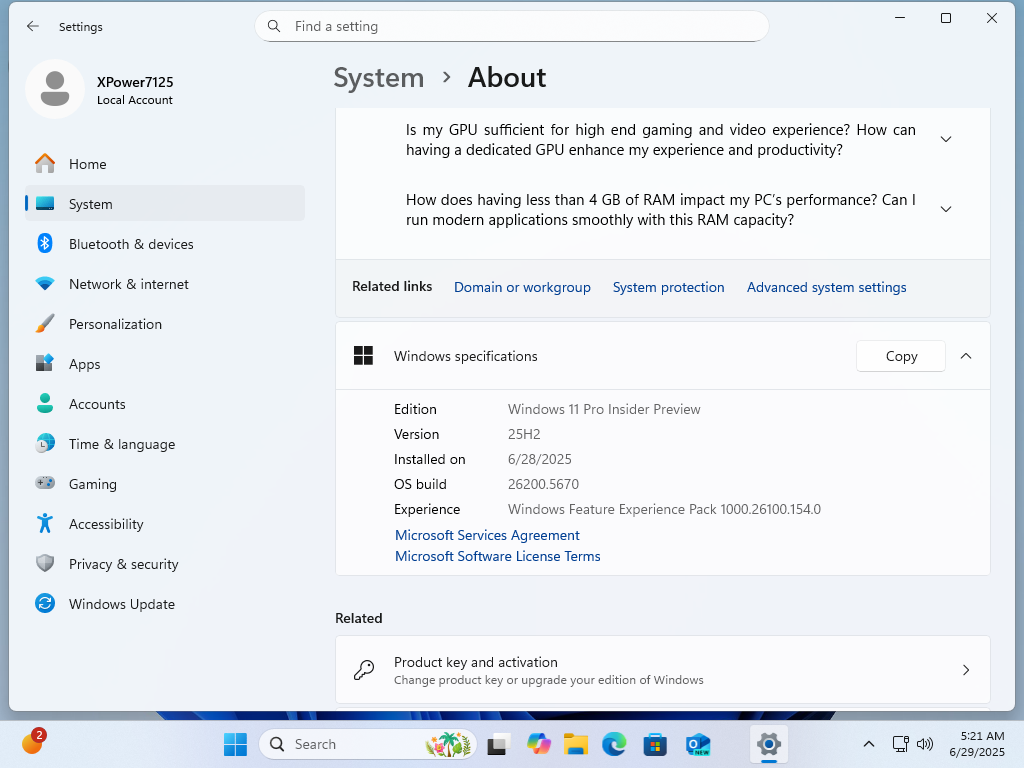Image resolution: width=1024 pixels, height=768 pixels.
Task: Expand the less than 4 GB RAM question
Action: click(x=946, y=209)
